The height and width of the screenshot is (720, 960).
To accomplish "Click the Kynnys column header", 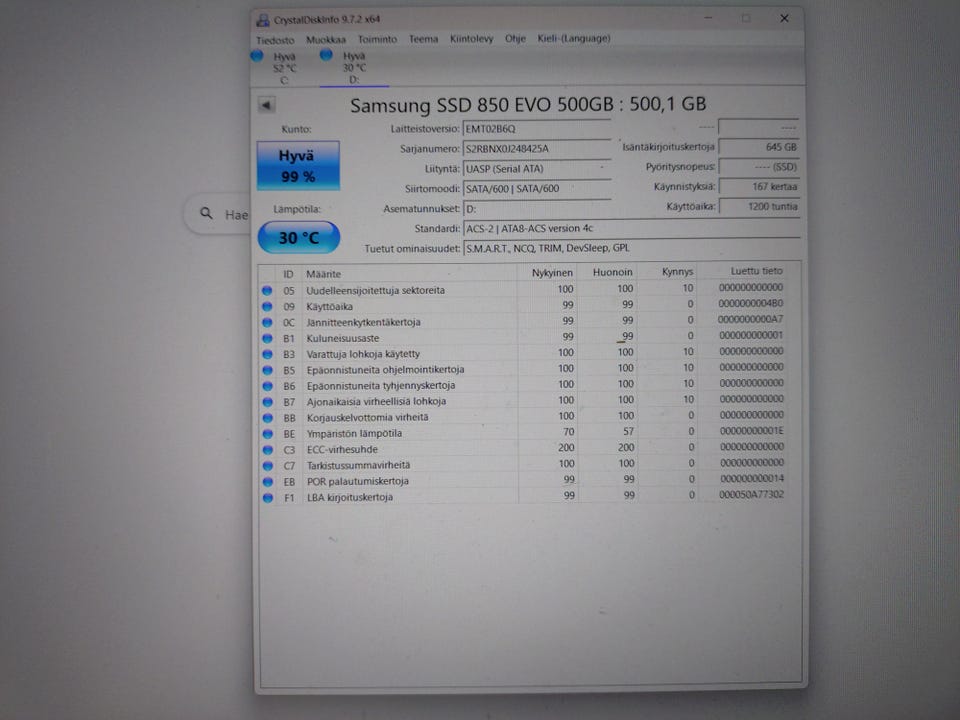I will tap(677, 272).
